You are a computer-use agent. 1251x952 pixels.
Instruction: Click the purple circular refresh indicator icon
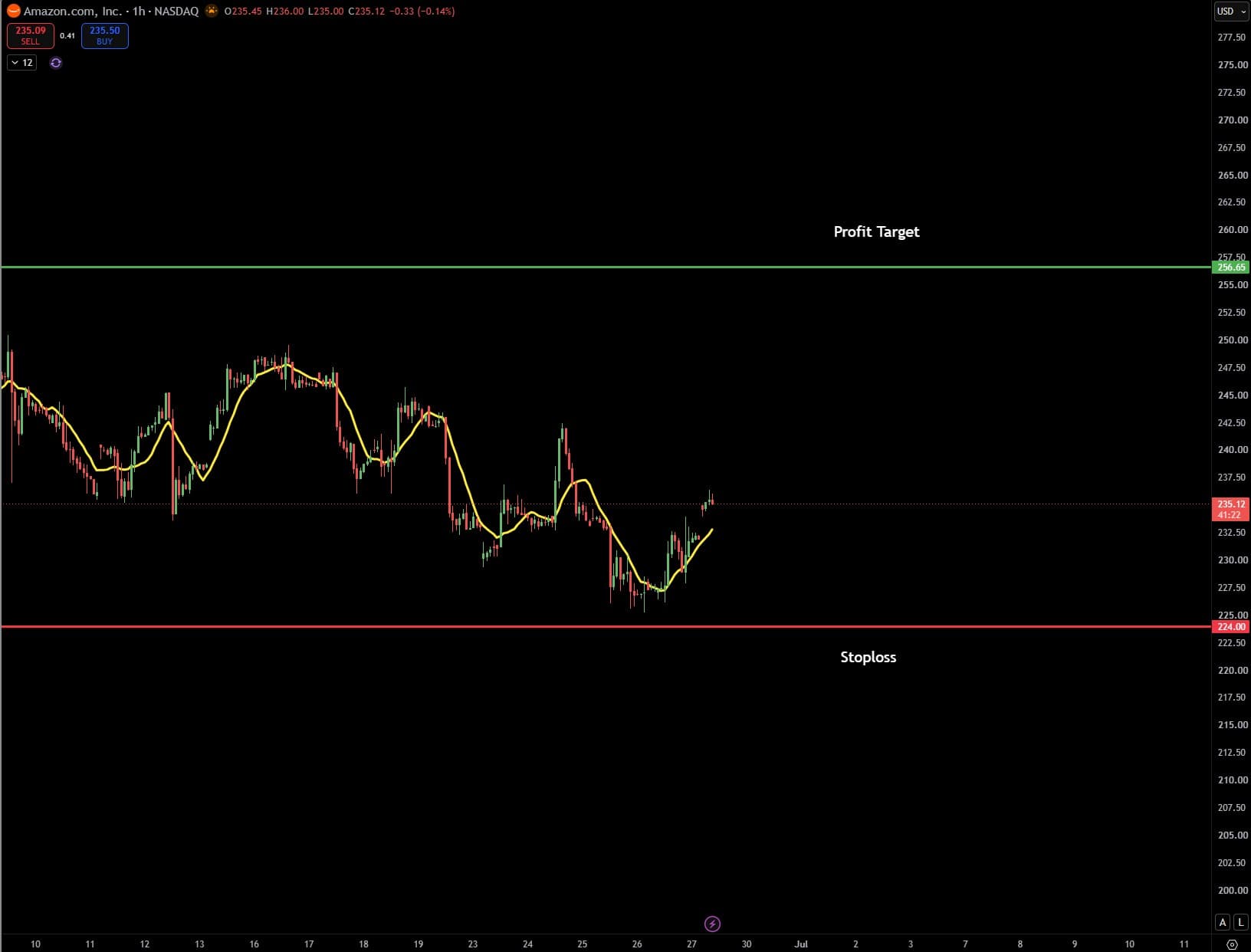point(56,63)
